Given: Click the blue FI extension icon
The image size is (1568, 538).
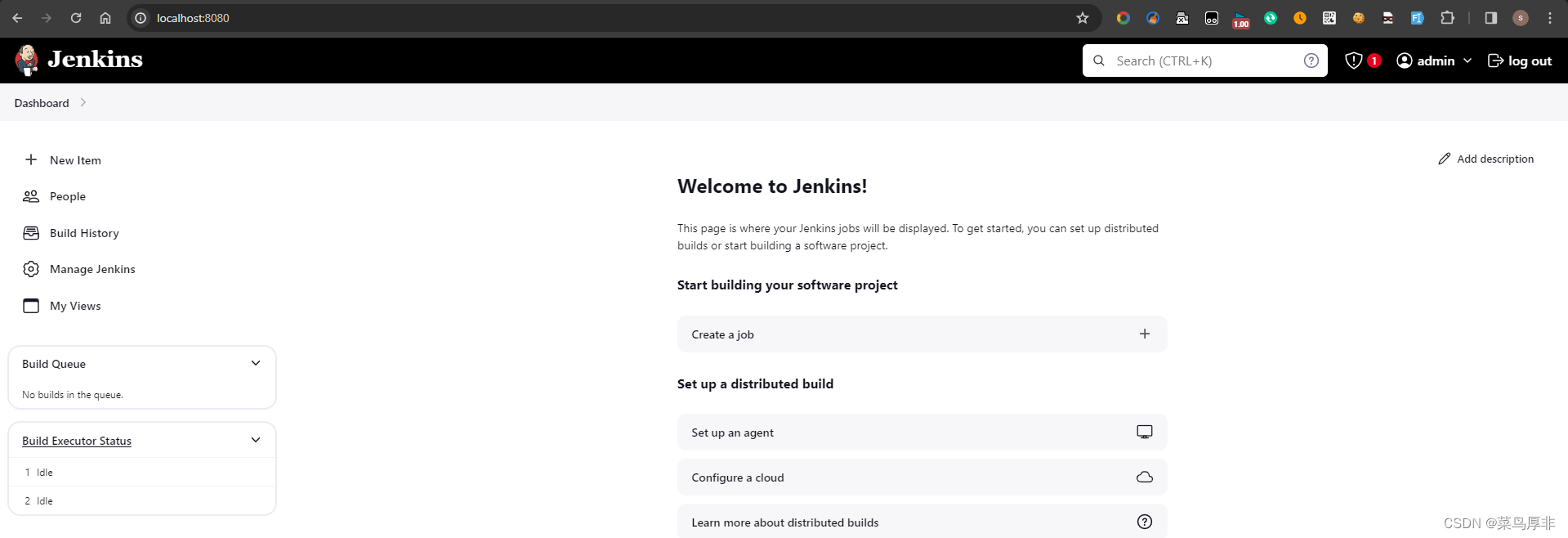Looking at the screenshot, I should (1418, 18).
